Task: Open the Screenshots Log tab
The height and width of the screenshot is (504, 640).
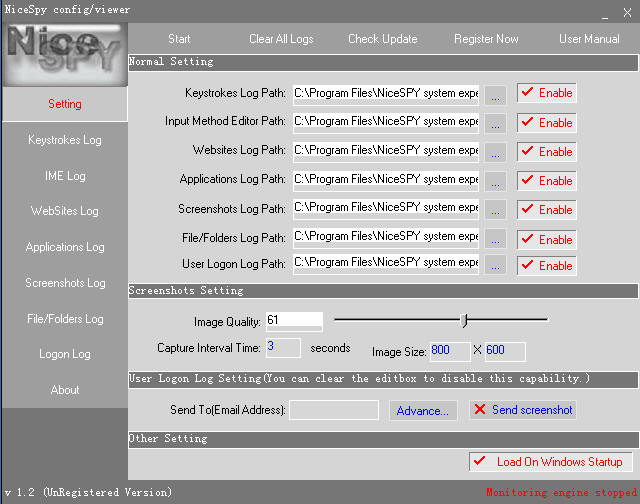Action: 65,283
